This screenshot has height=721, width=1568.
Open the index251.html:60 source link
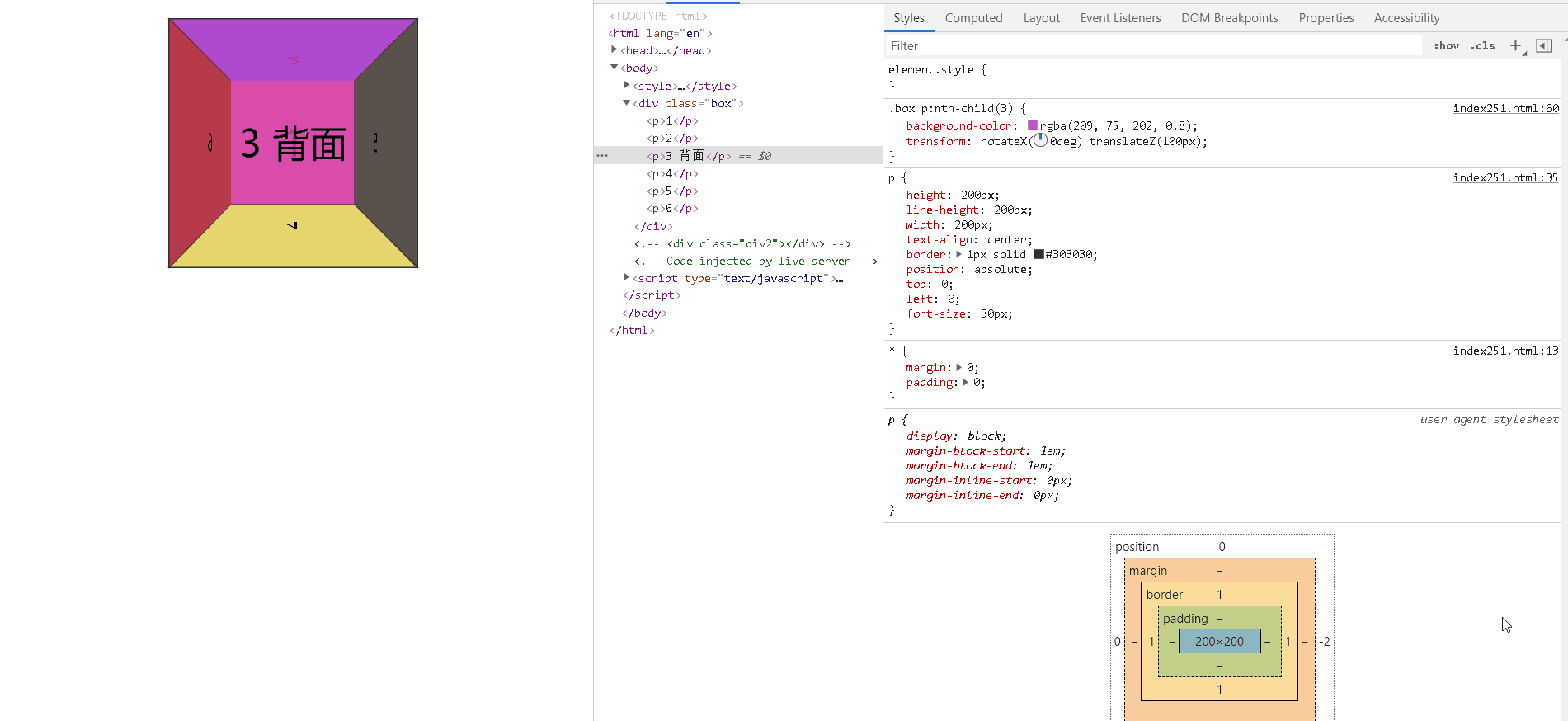(1505, 108)
